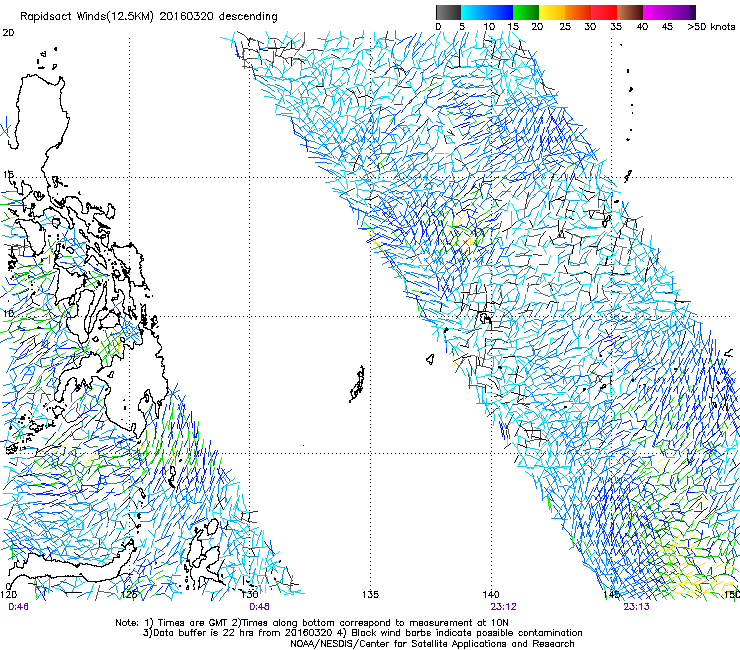Click the purple "23:12" swath time label
The height and width of the screenshot is (650, 740).
point(504,607)
